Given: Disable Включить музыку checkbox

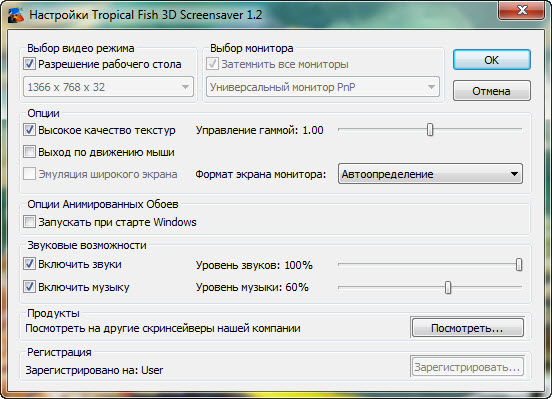Looking at the screenshot, I should 29,287.
